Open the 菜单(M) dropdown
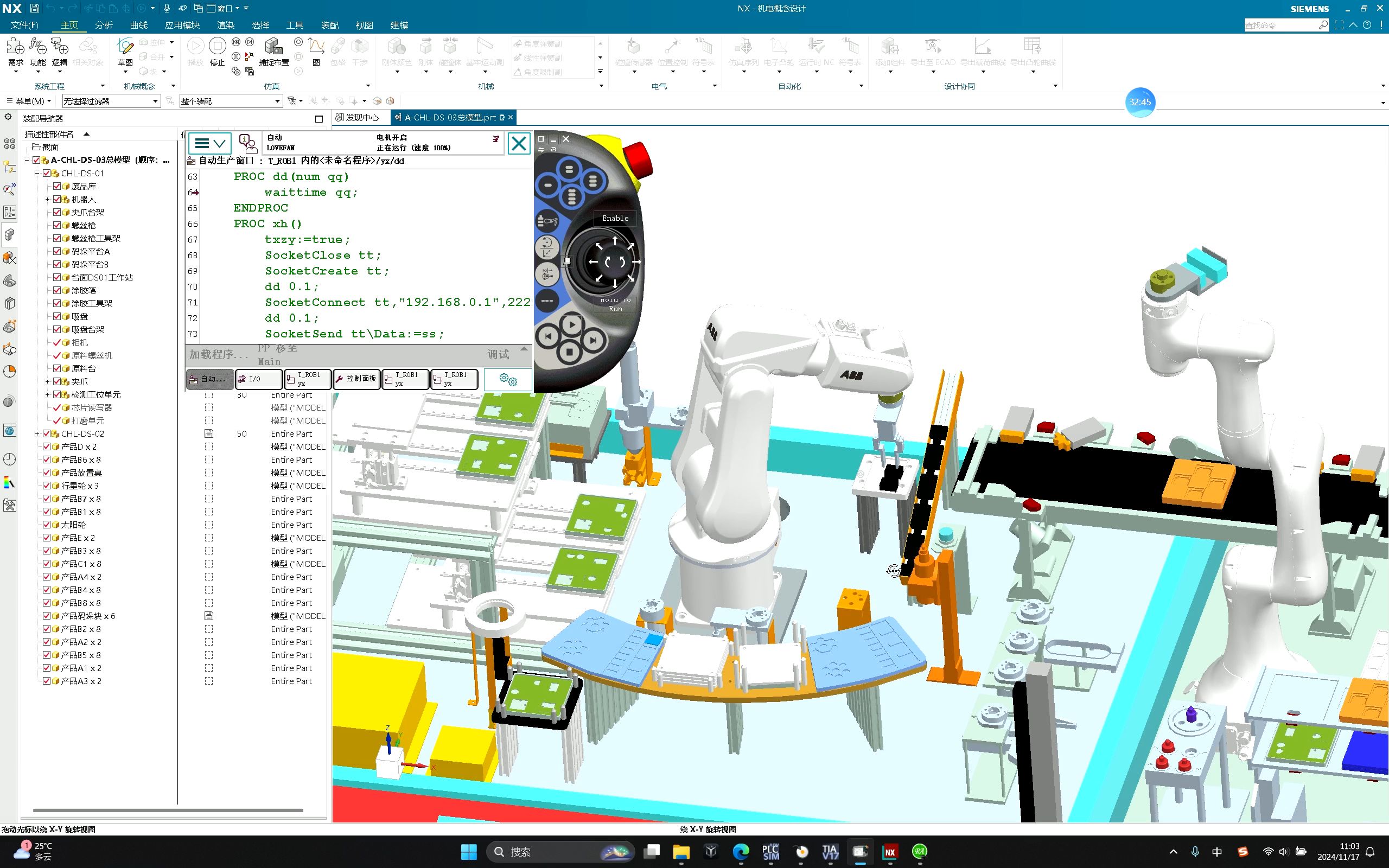Screen dimensions: 1389x868 coord(29,101)
